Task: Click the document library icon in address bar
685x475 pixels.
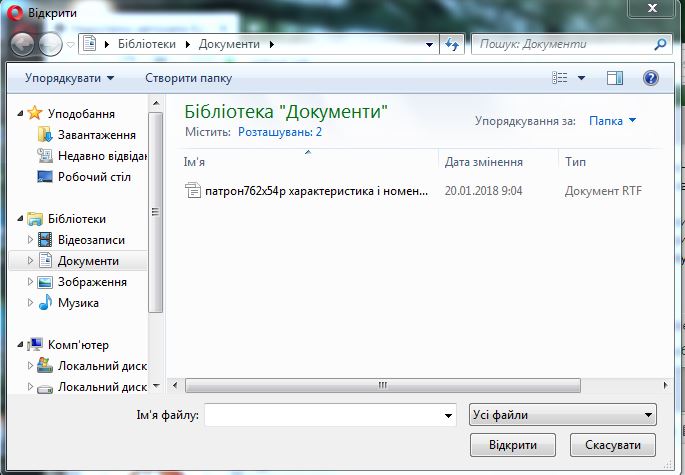Action: (x=90, y=44)
